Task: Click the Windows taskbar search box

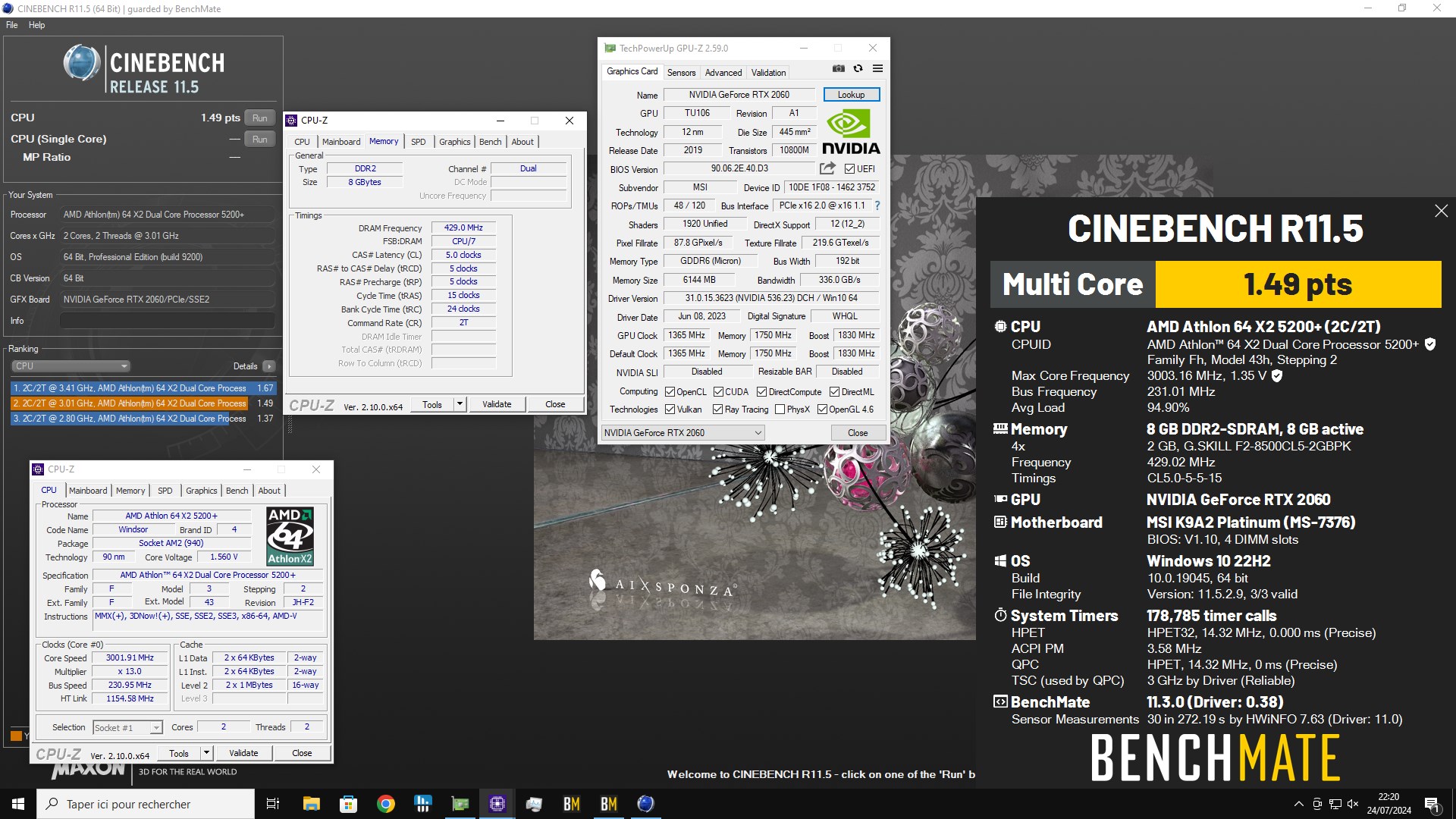Action: 146,804
